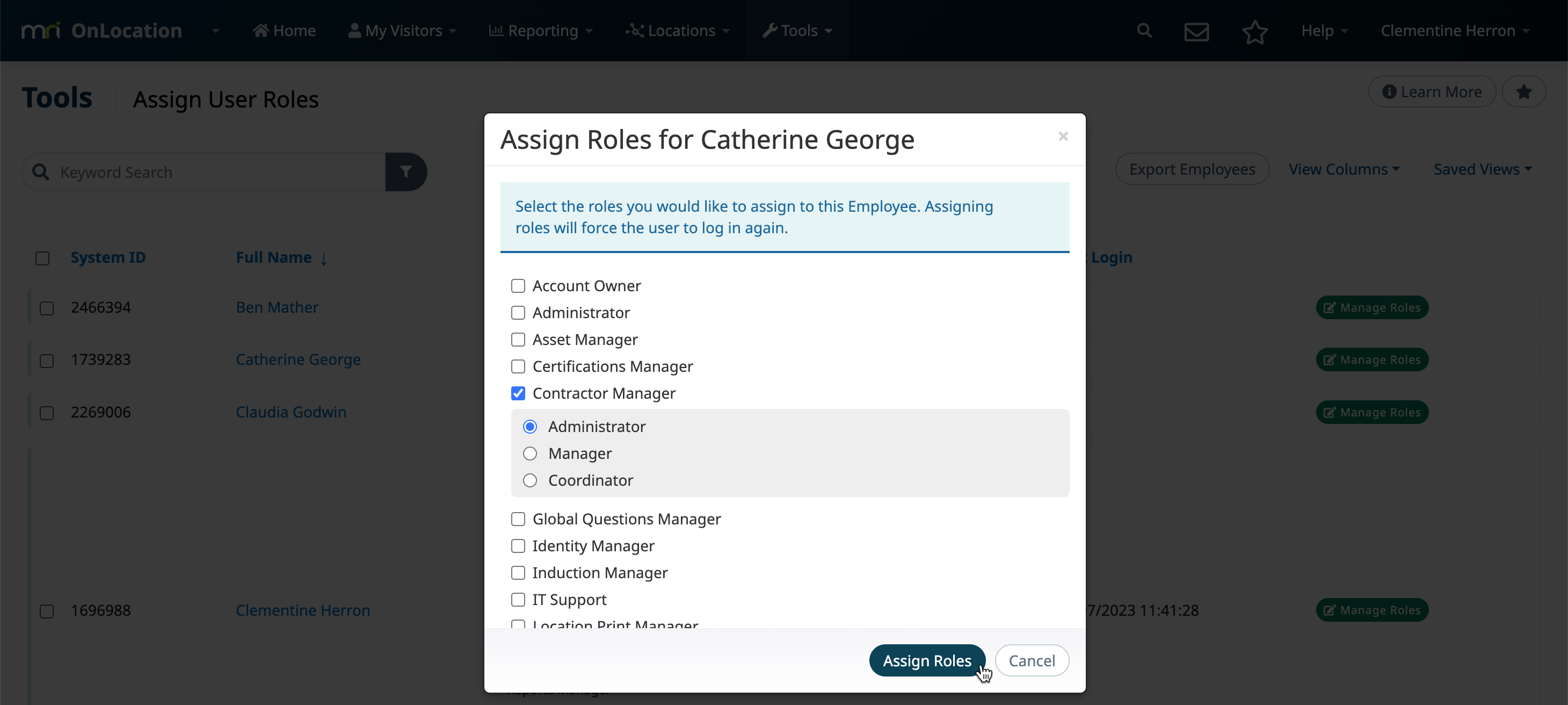Click the System ID value 2466394
This screenshot has height=705, width=1568.
coord(100,307)
